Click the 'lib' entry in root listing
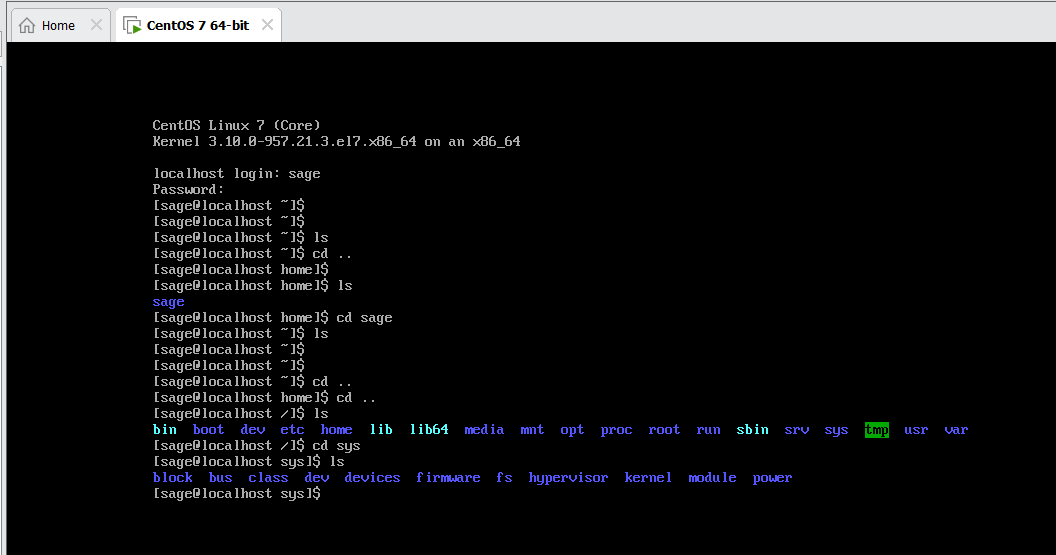 [381, 430]
